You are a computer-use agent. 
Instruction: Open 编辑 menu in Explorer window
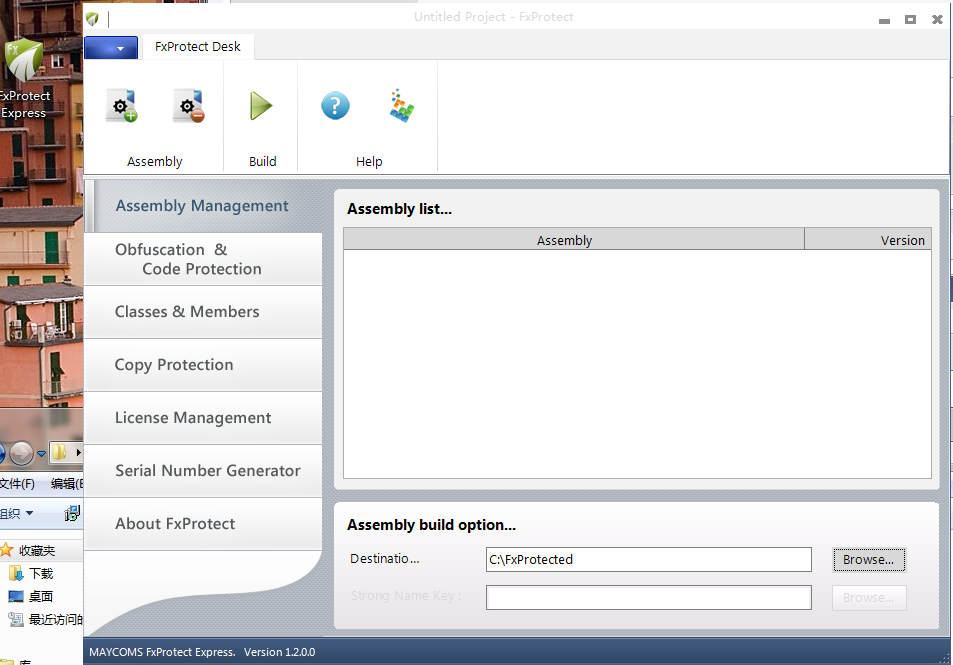coord(67,484)
